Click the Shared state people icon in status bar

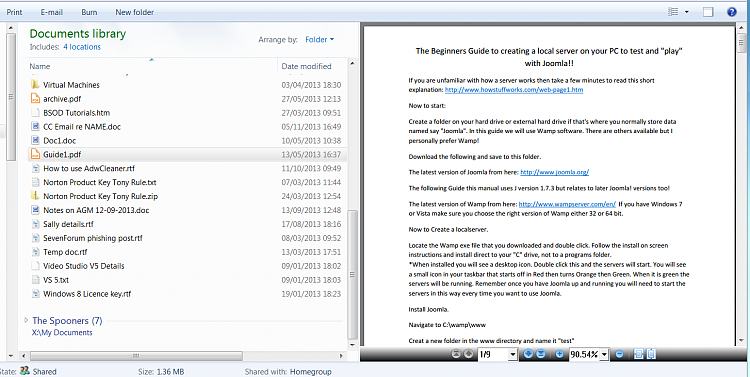tap(25, 371)
